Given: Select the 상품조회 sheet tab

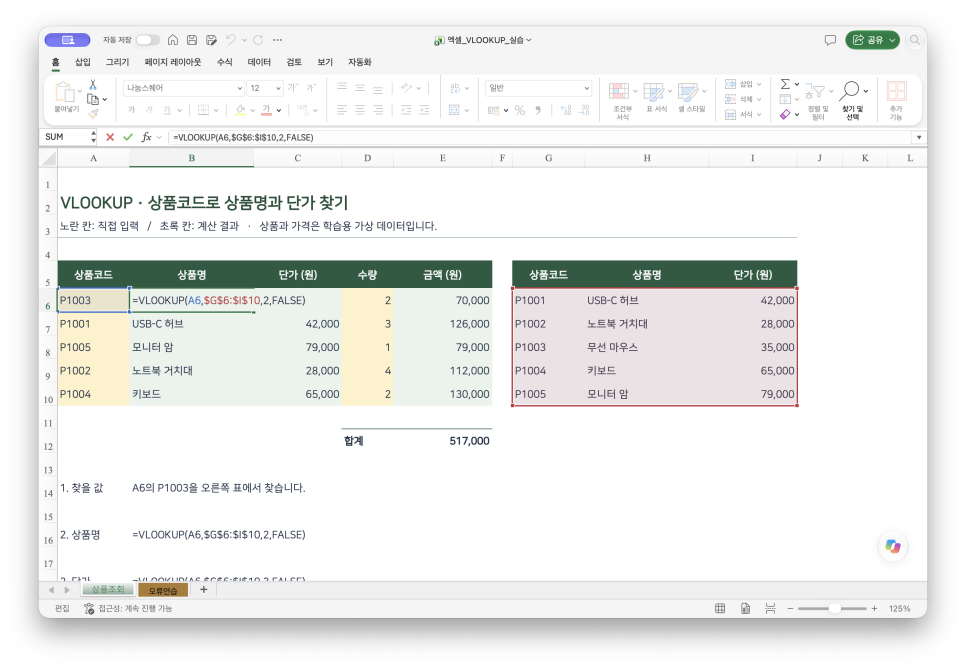Looking at the screenshot, I should click(x=108, y=590).
